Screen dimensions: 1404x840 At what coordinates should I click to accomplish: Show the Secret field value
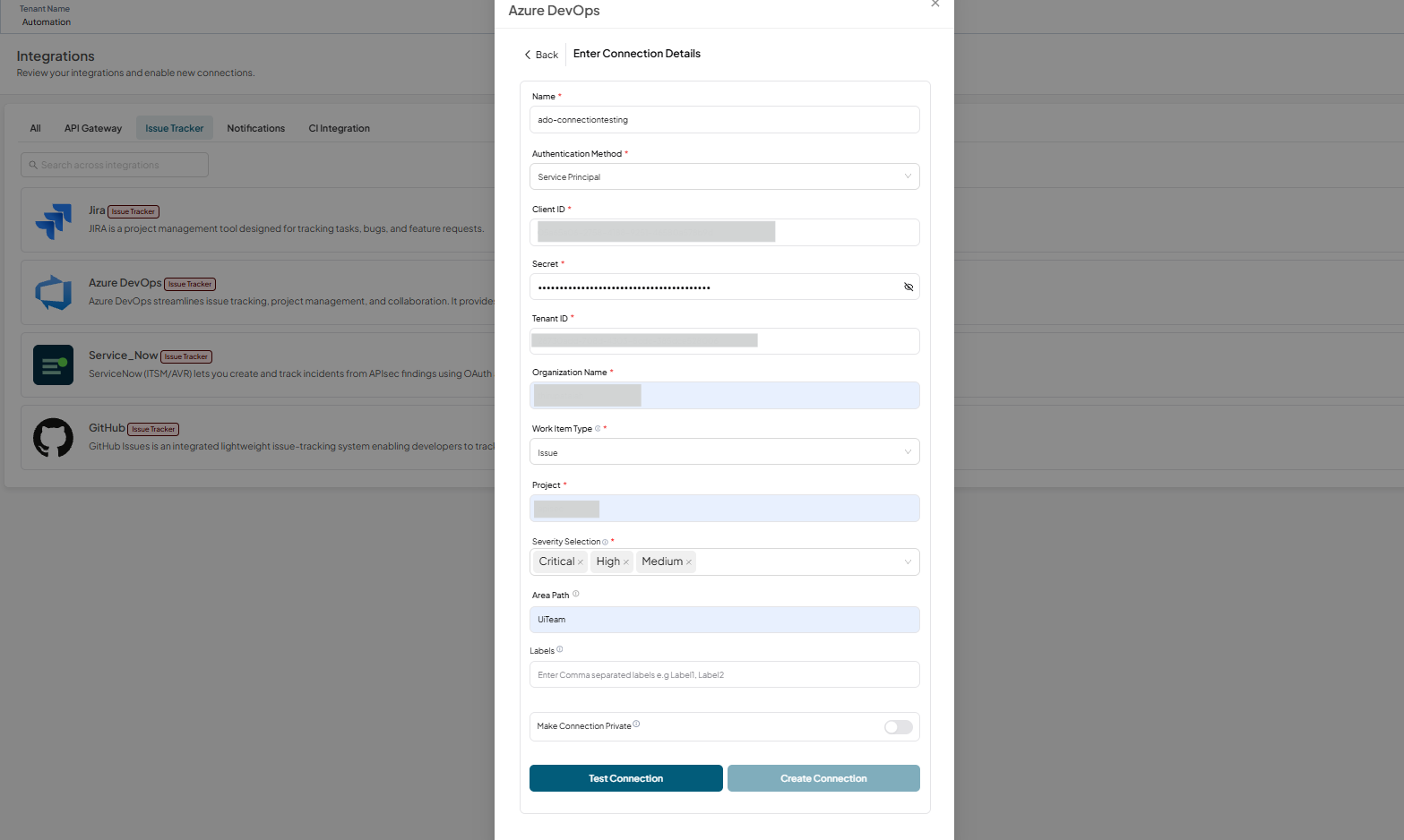tap(909, 287)
